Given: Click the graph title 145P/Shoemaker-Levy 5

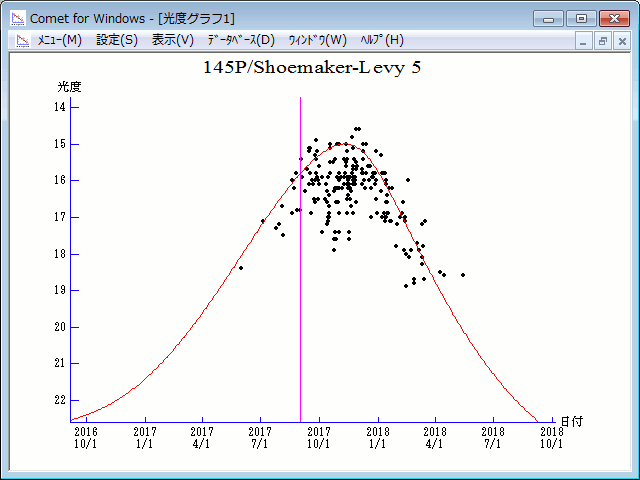Looking at the screenshot, I should (x=318, y=67).
